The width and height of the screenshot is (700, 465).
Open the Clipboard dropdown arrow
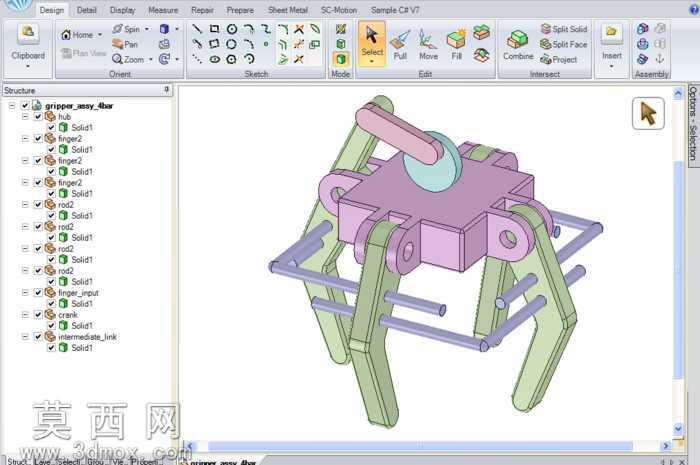[x=28, y=66]
